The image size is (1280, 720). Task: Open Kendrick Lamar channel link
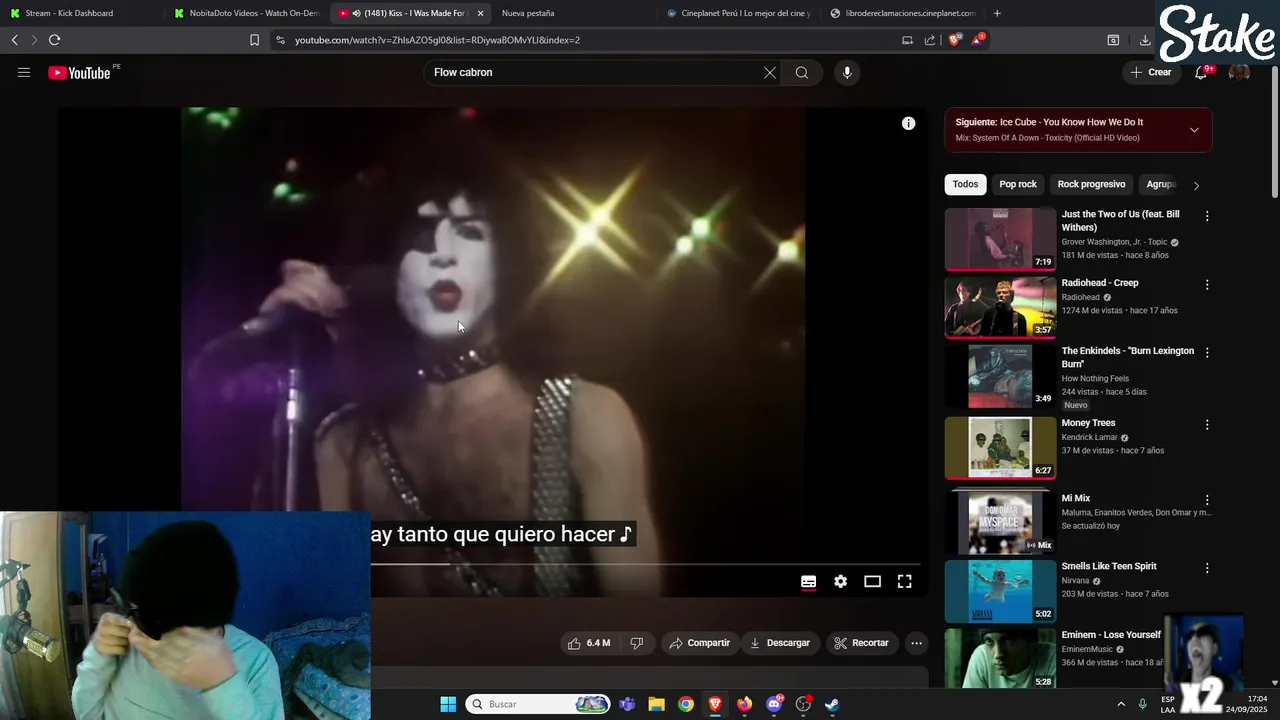[x=1088, y=437]
